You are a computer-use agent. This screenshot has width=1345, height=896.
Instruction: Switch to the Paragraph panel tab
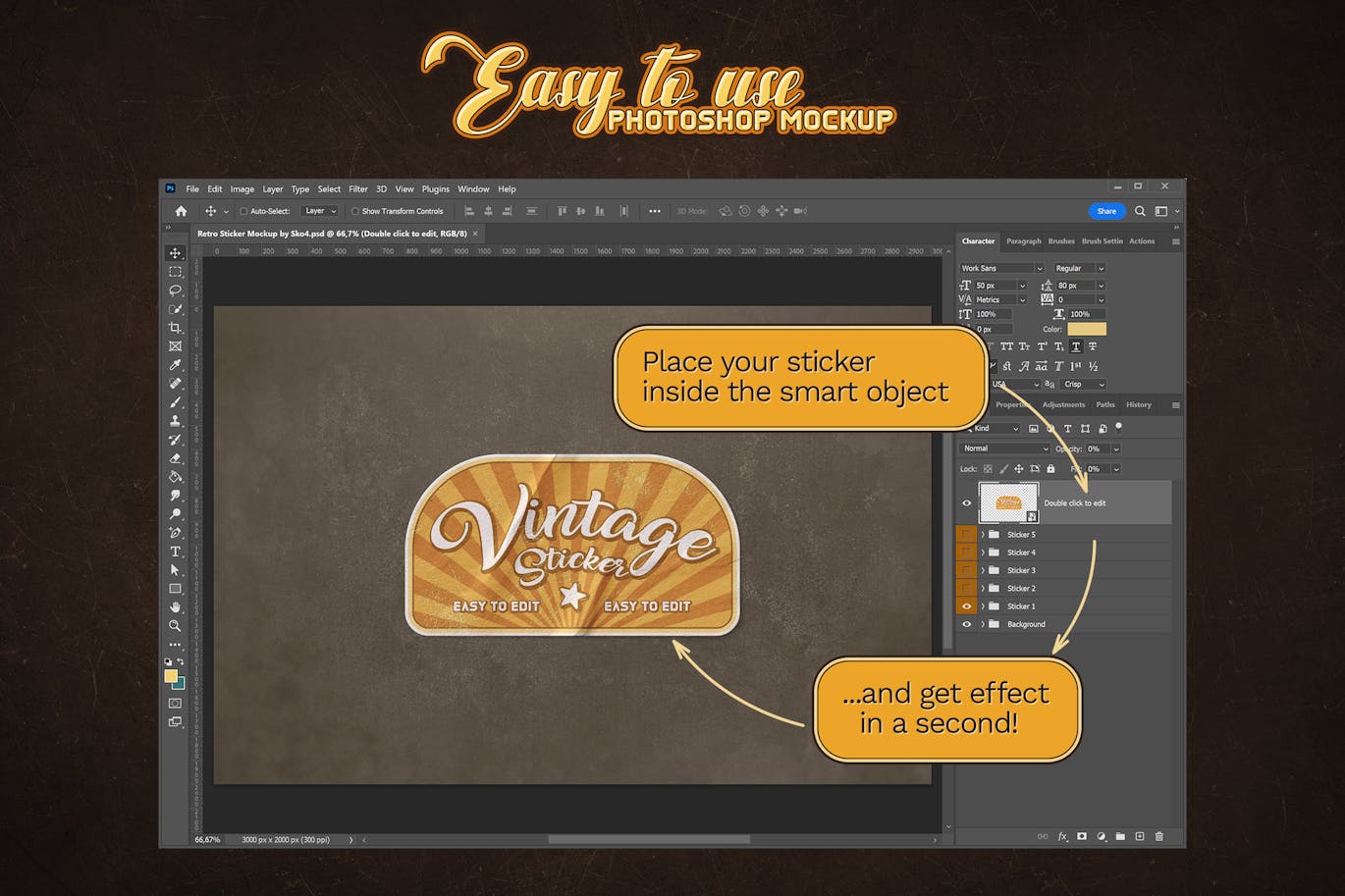1023,241
